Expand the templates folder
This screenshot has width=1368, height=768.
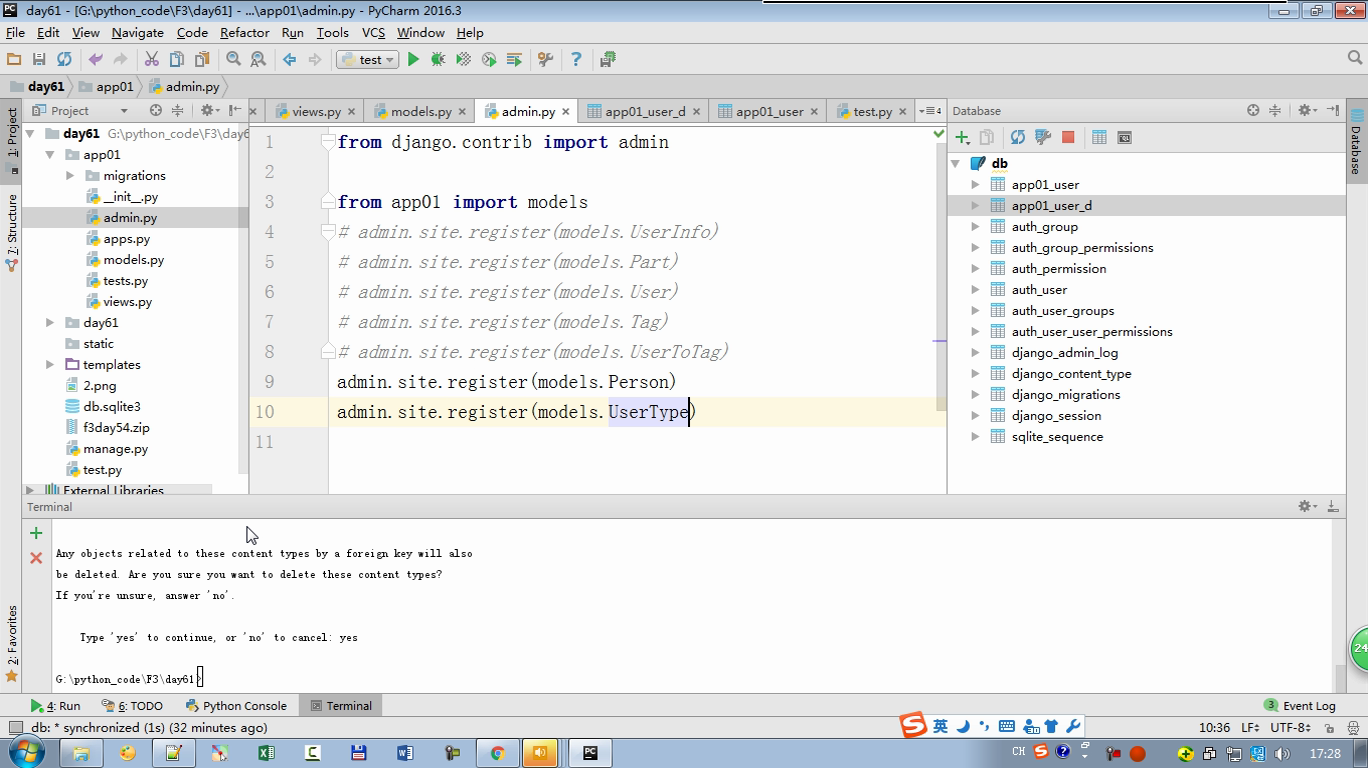50,365
